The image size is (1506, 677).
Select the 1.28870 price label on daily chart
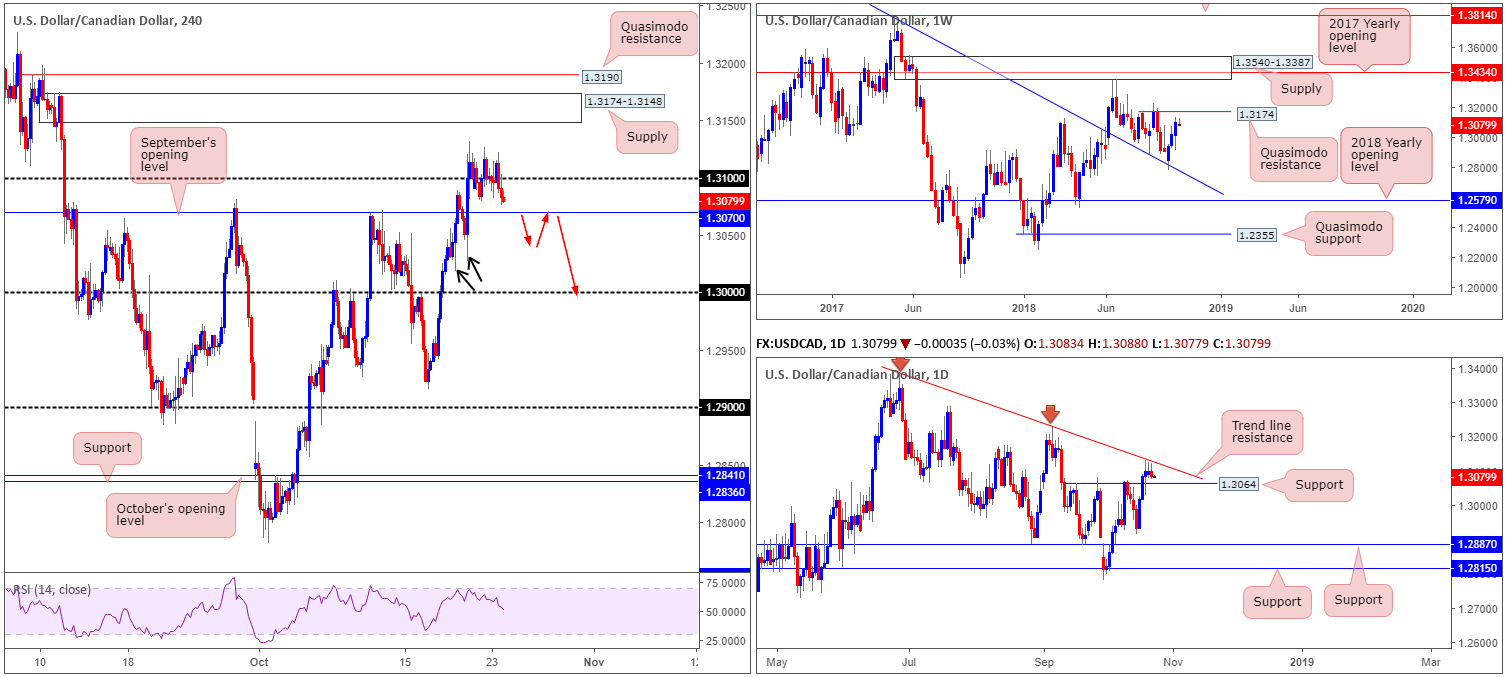(1476, 545)
